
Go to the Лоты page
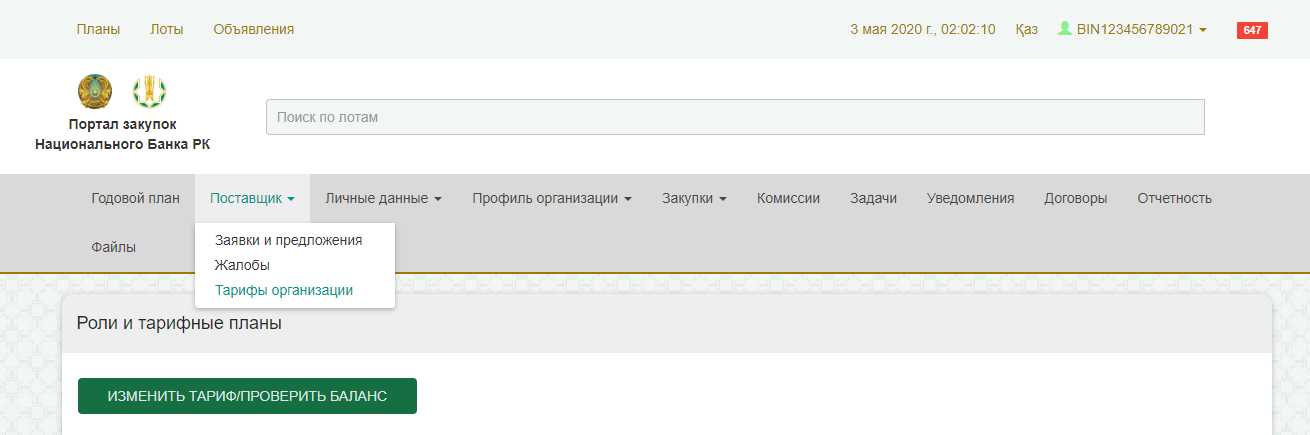[166, 29]
